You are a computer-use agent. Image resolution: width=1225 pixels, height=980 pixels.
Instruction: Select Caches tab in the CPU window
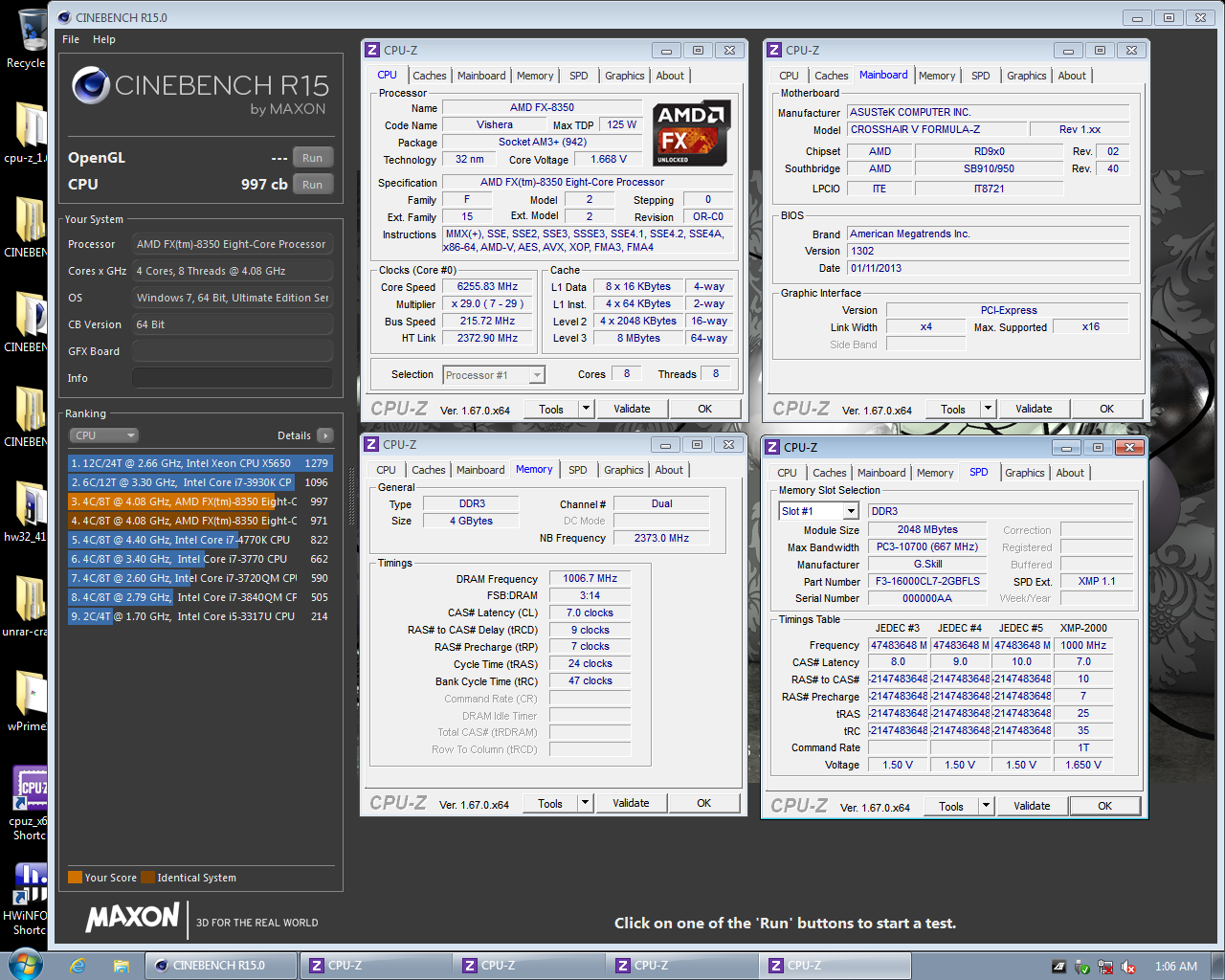coord(430,76)
